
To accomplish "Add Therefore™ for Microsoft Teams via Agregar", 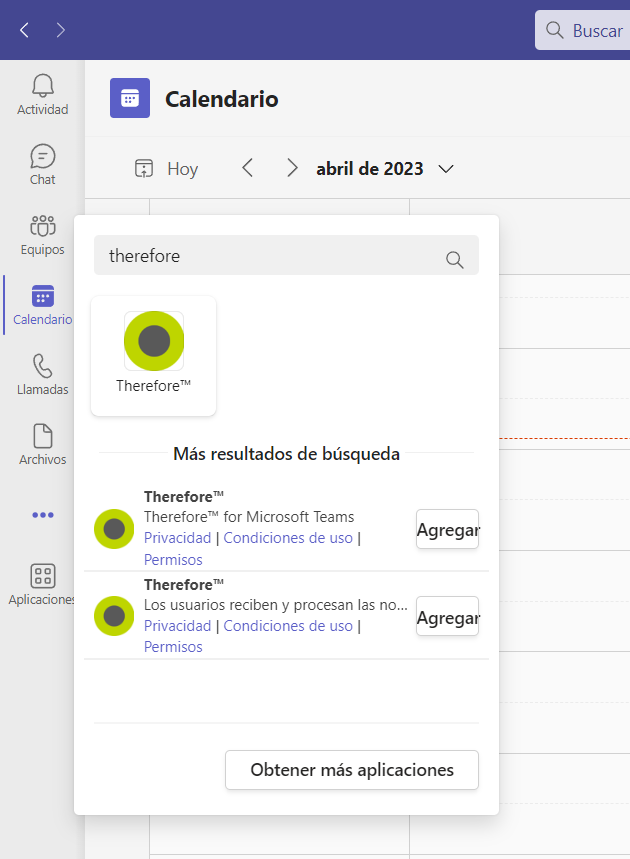I will tap(448, 529).
